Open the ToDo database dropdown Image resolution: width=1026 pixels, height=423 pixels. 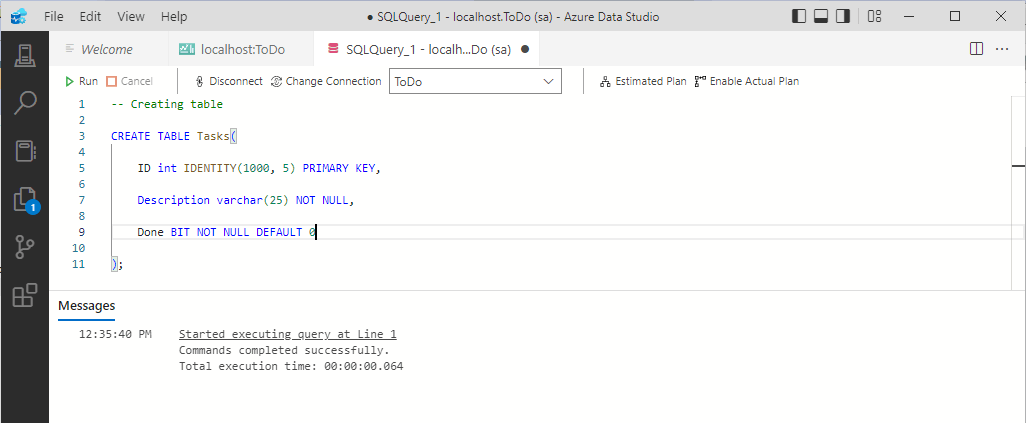click(475, 82)
